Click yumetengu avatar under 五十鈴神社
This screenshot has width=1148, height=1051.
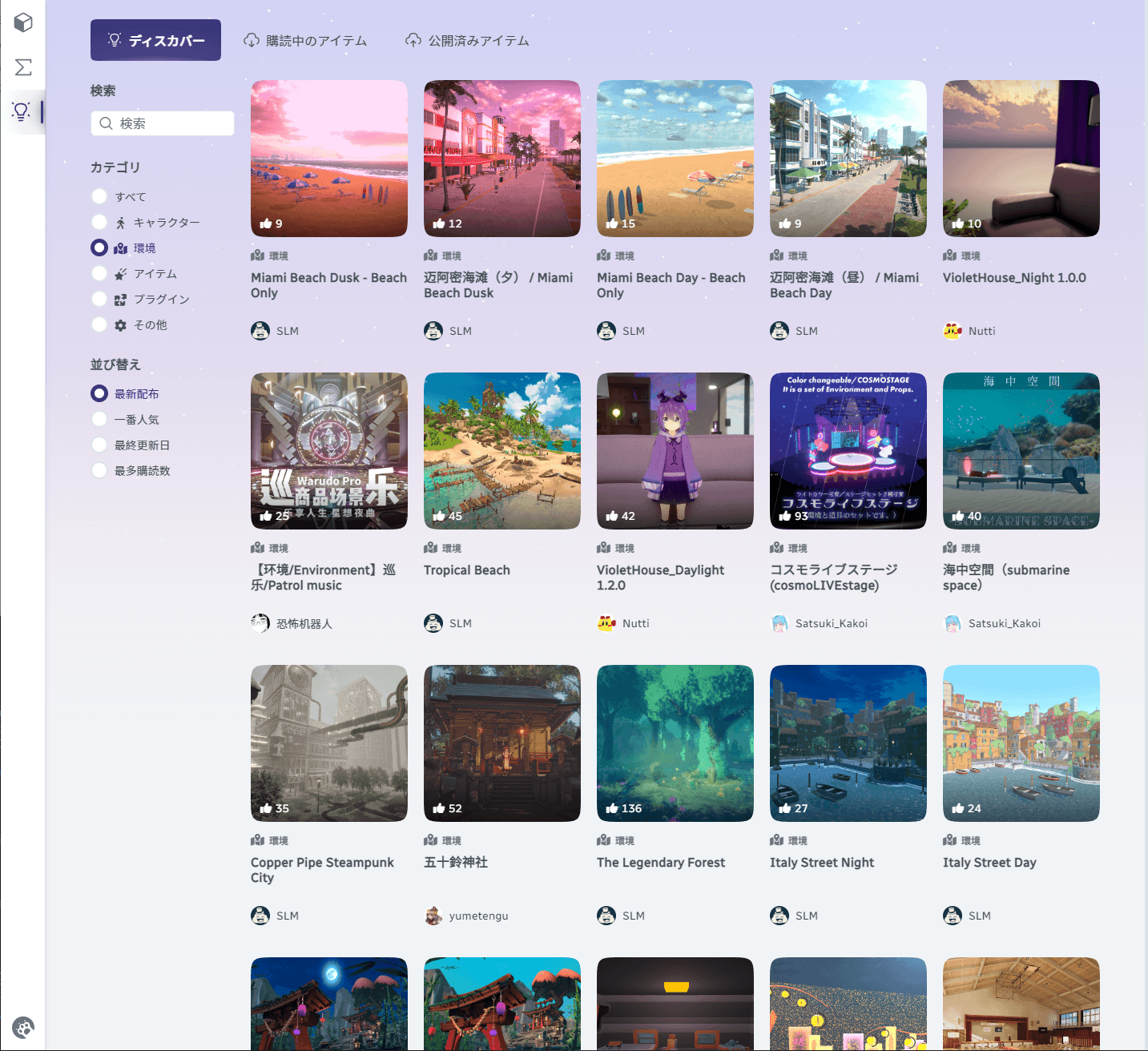tap(433, 916)
